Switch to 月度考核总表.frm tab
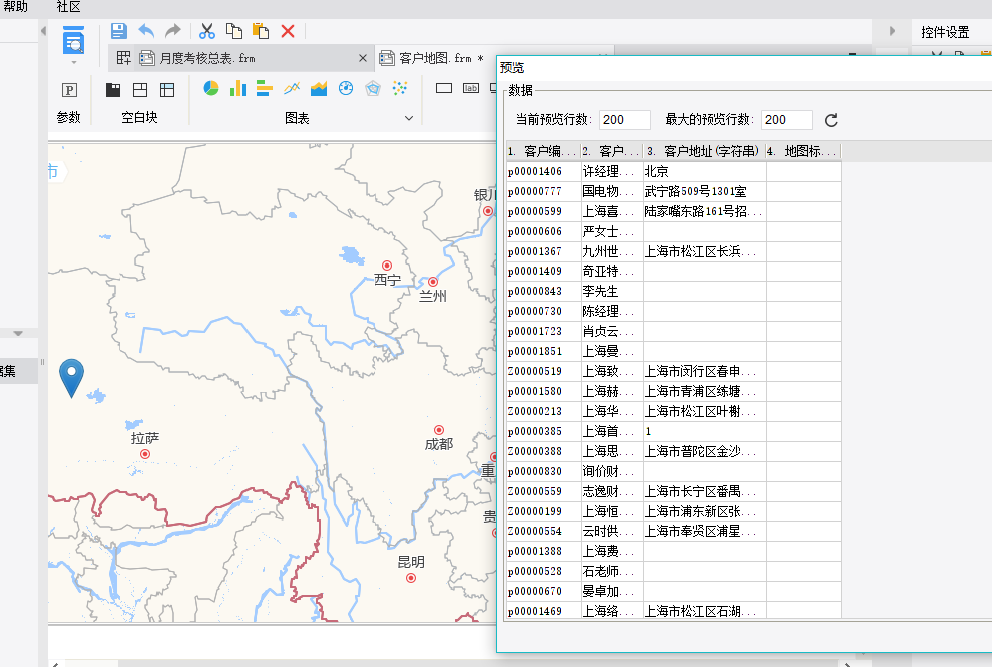The image size is (992, 667). click(208, 58)
